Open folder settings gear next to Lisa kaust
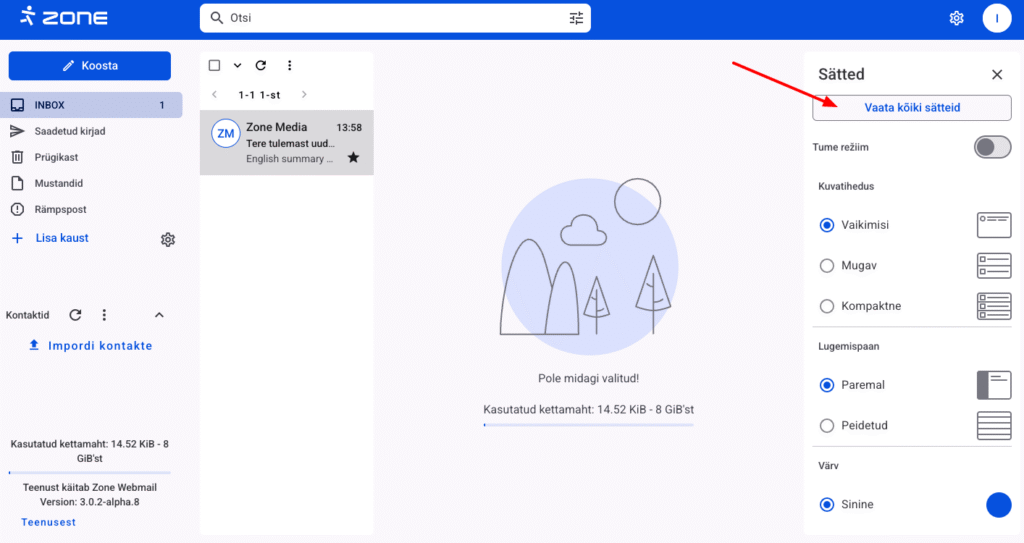 (168, 239)
